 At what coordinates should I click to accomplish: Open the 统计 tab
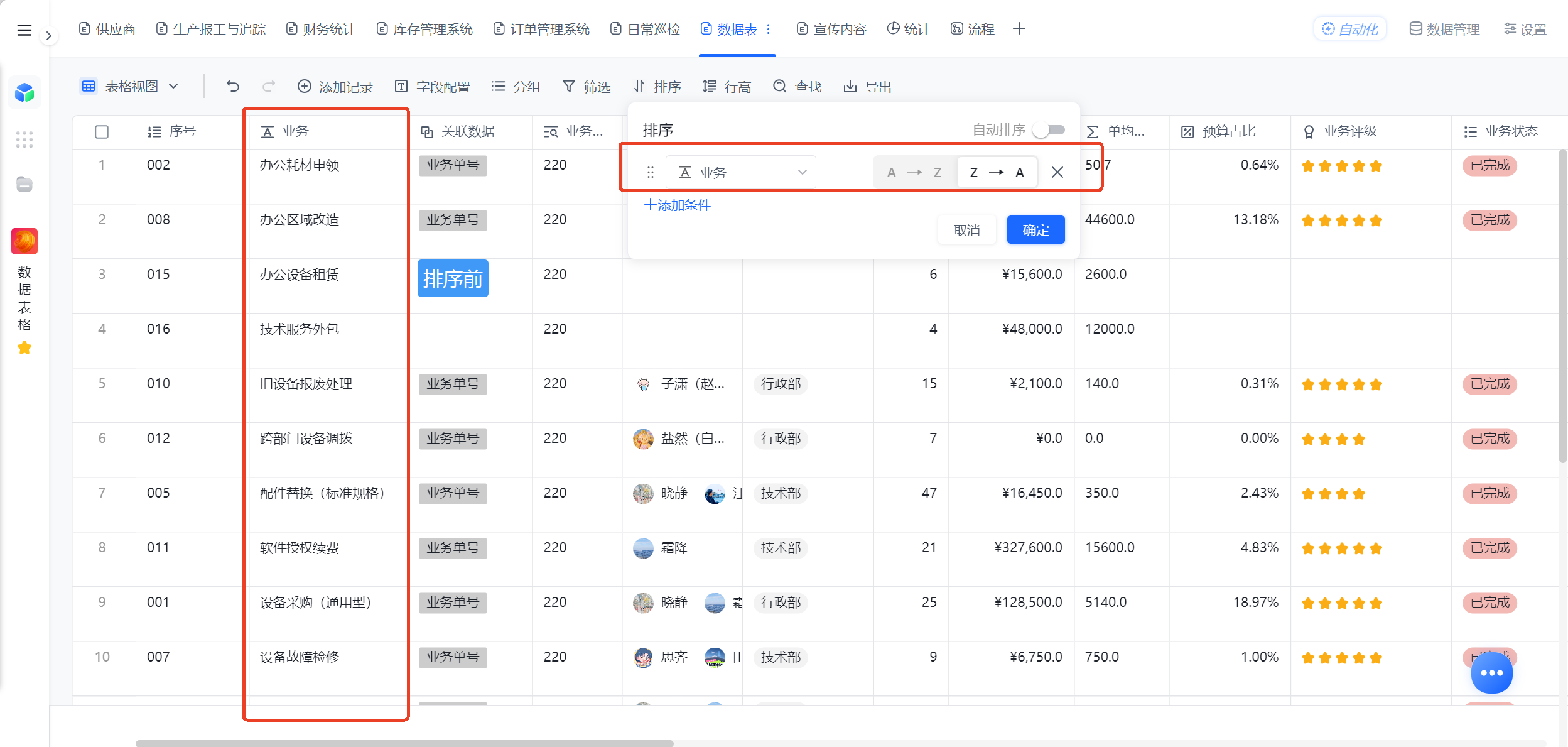908,29
